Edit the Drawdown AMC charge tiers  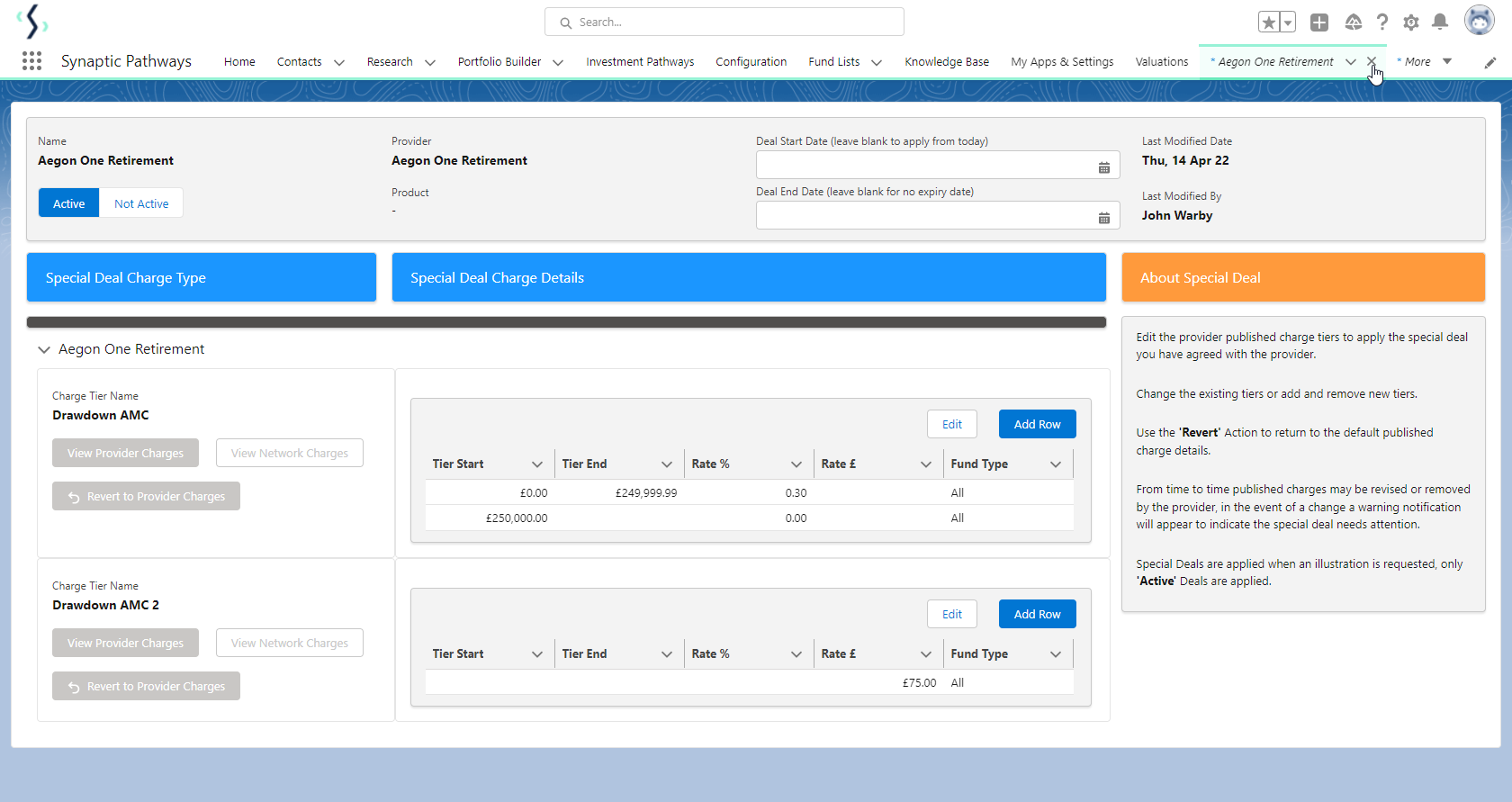coord(952,424)
